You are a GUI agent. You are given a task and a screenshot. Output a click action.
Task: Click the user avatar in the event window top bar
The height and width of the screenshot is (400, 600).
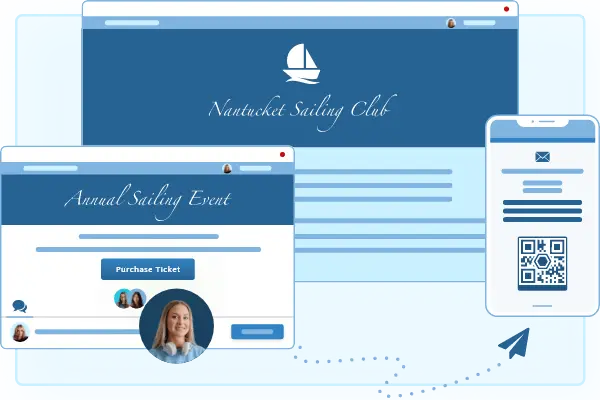227,168
